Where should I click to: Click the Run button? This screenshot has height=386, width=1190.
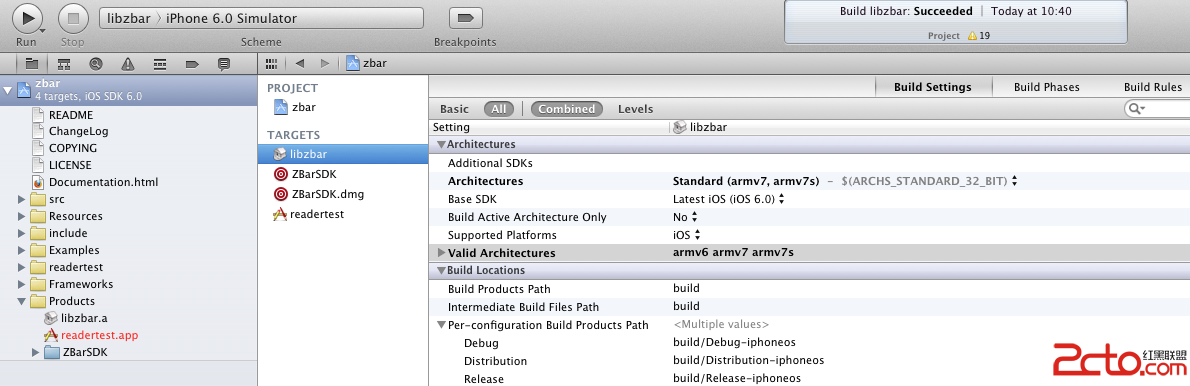(27, 18)
